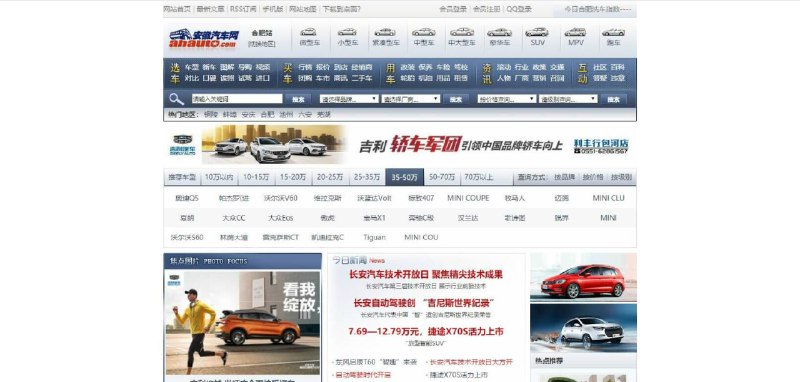Click the 会员登录 link

click(x=453, y=9)
